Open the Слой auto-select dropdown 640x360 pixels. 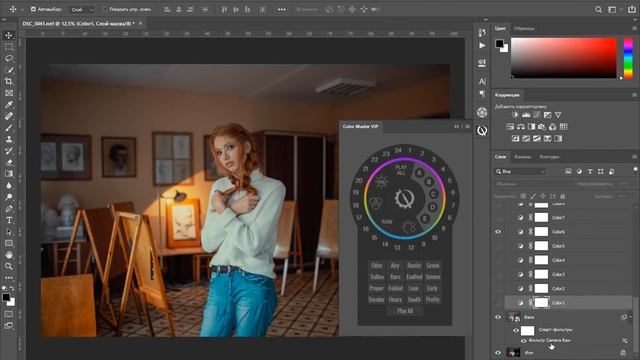click(82, 9)
